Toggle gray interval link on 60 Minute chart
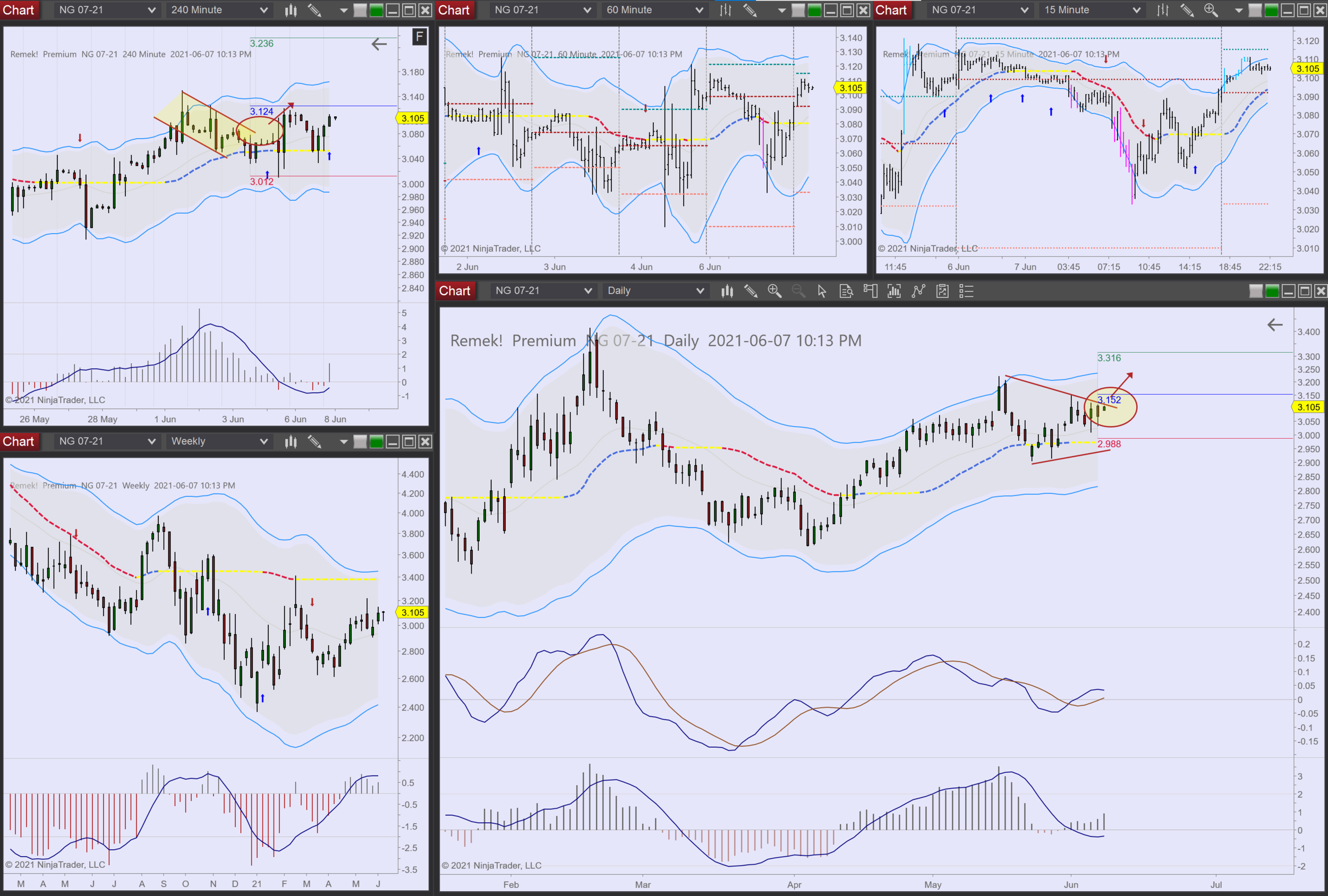Image resolution: width=1328 pixels, height=896 pixels. click(798, 10)
